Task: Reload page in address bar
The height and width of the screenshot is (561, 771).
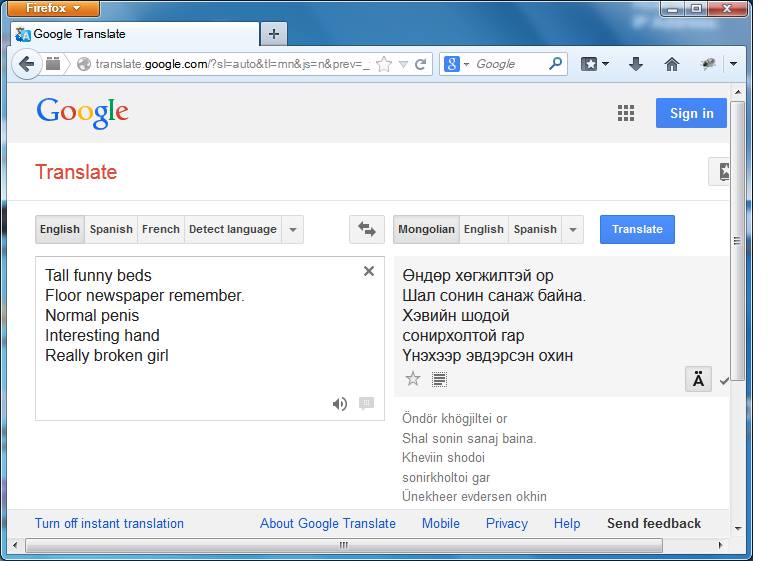Action: pyautogui.click(x=420, y=64)
